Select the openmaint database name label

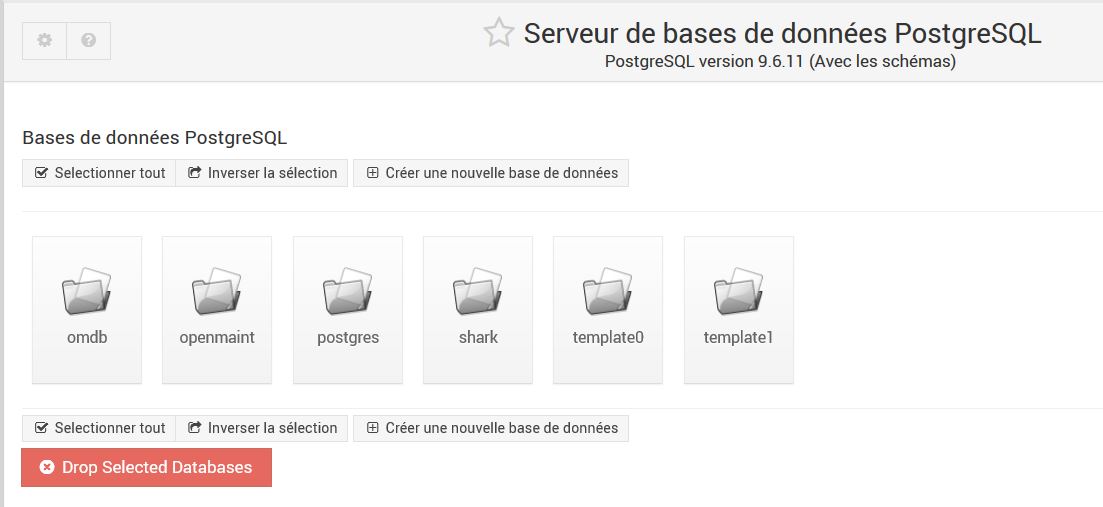pos(217,337)
